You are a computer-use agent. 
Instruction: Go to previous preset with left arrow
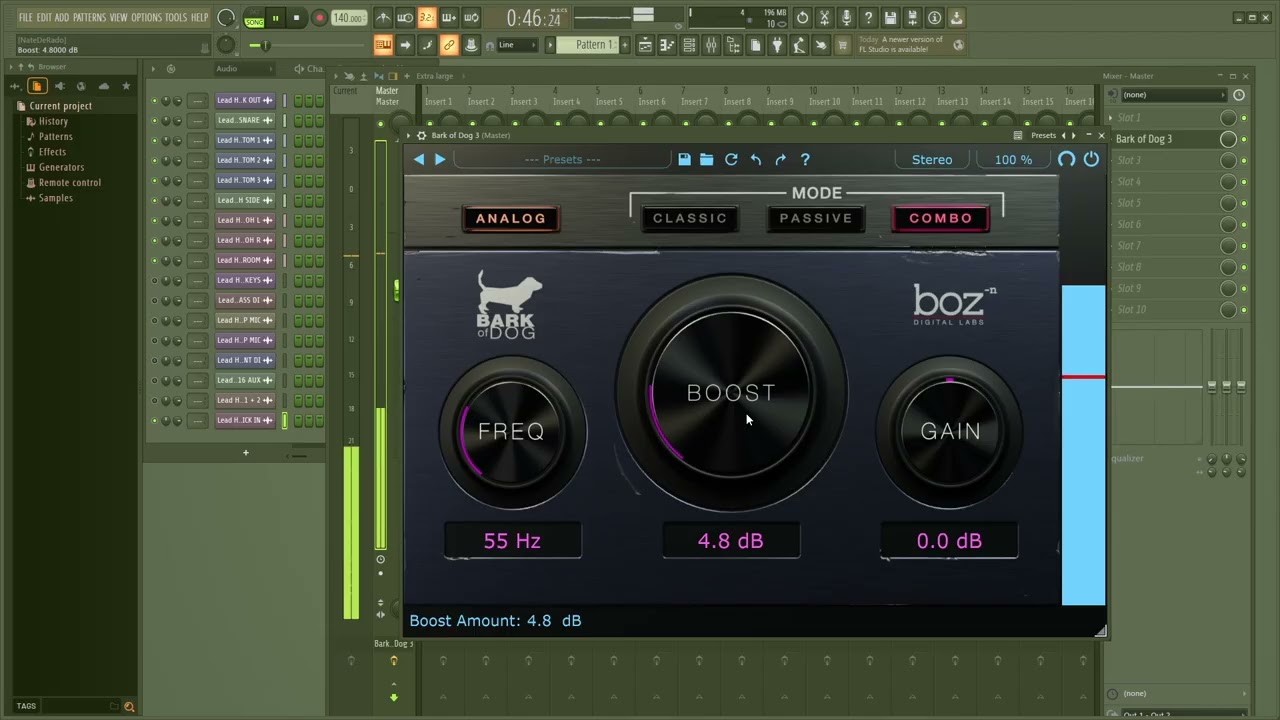pos(419,160)
